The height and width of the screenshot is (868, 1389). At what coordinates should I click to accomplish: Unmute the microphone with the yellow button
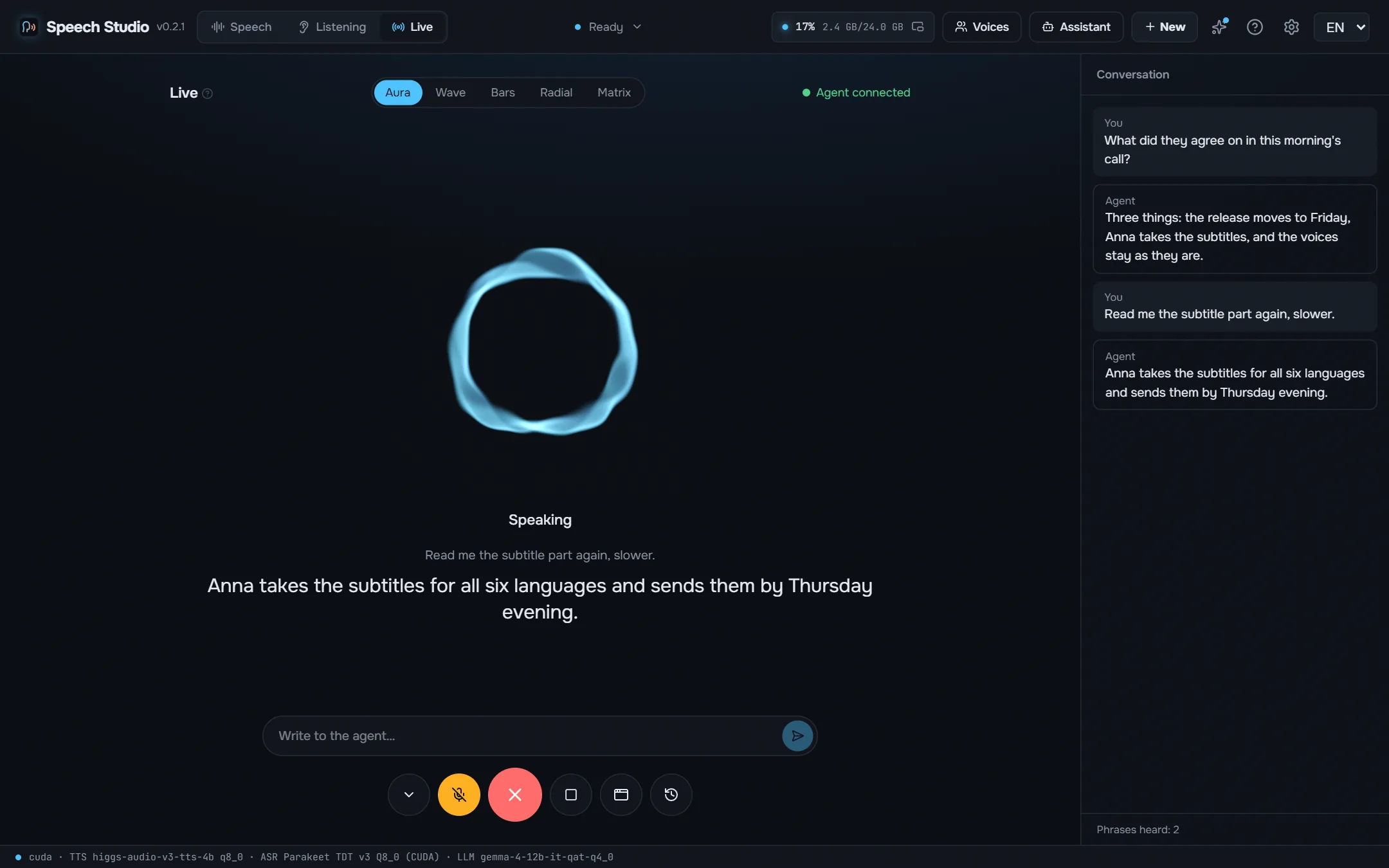(458, 795)
